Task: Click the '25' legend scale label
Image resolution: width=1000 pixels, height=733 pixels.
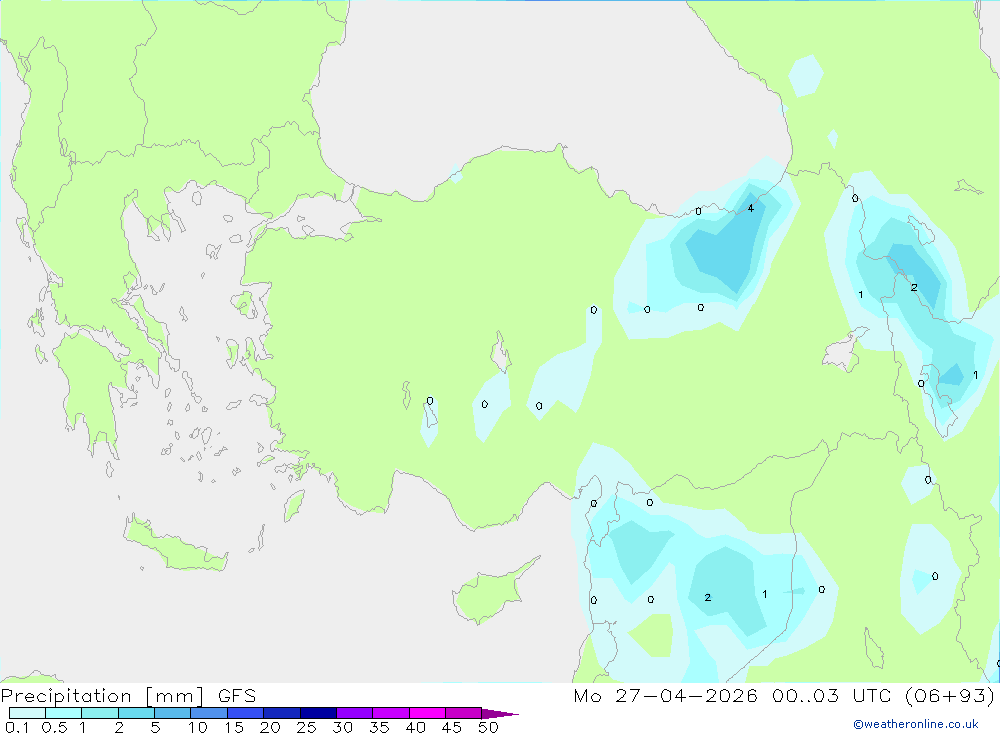Action: [306, 727]
